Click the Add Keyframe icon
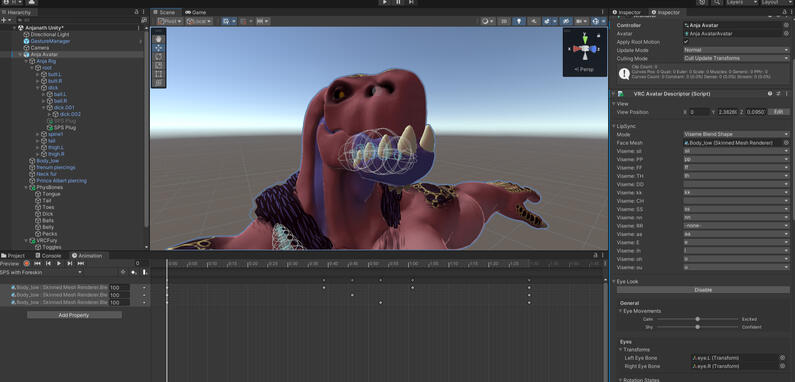Viewport: 795px width, 382px height. click(x=134, y=272)
